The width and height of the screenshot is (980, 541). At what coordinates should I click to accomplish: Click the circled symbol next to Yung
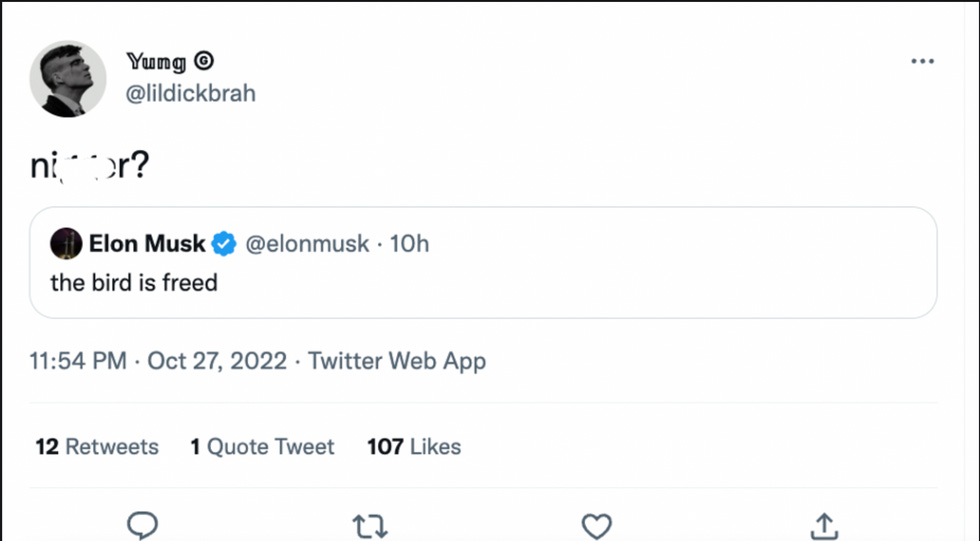pyautogui.click(x=204, y=62)
